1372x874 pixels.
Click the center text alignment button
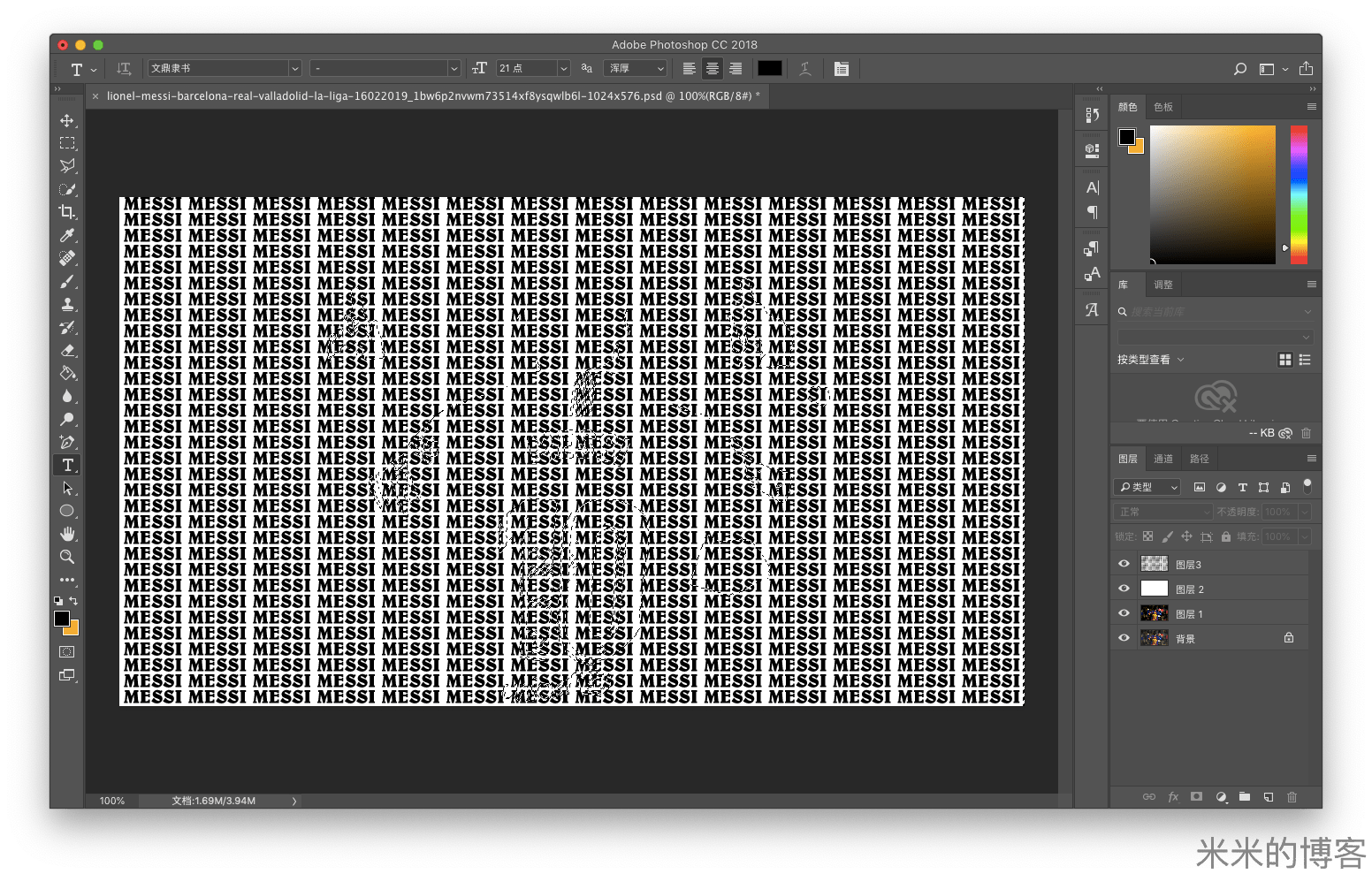(x=712, y=68)
